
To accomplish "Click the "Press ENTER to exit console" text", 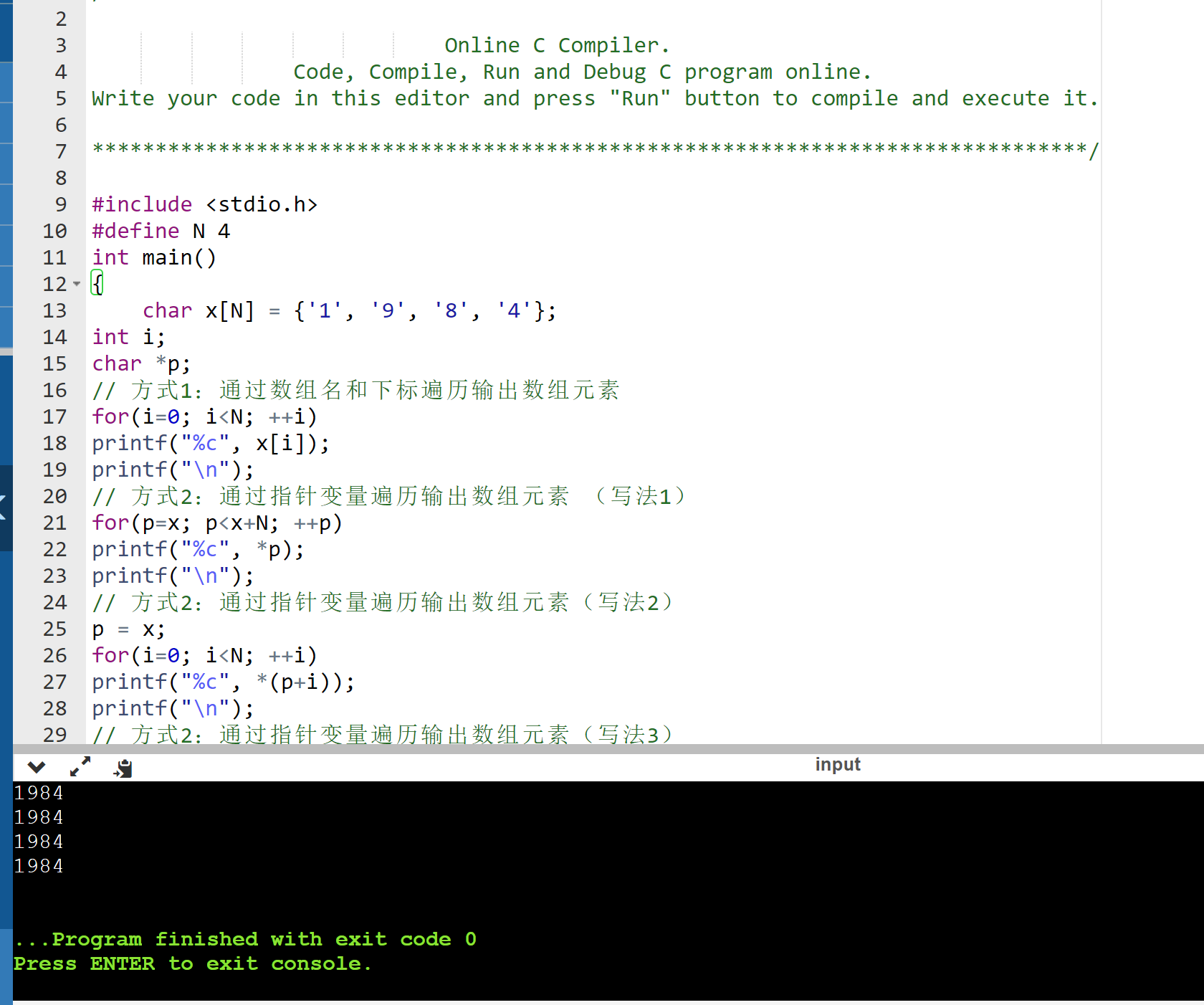I will click(x=192, y=964).
